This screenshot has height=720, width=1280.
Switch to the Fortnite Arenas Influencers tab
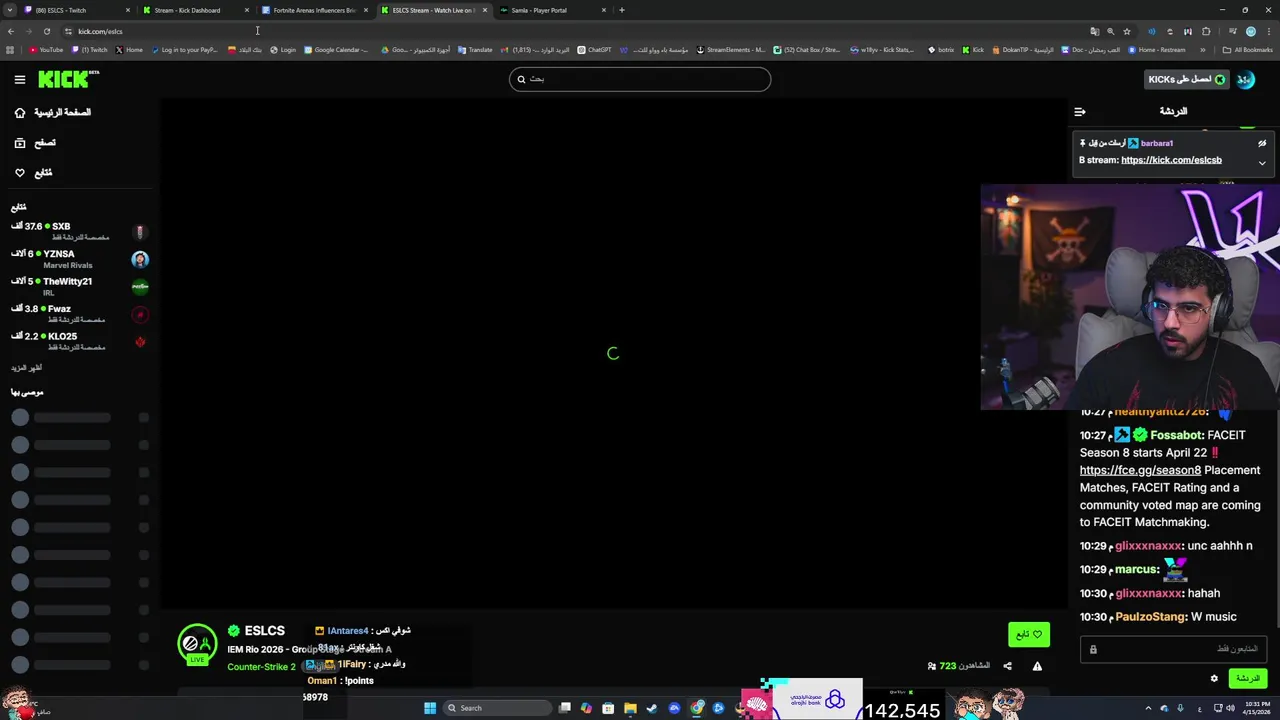(314, 10)
